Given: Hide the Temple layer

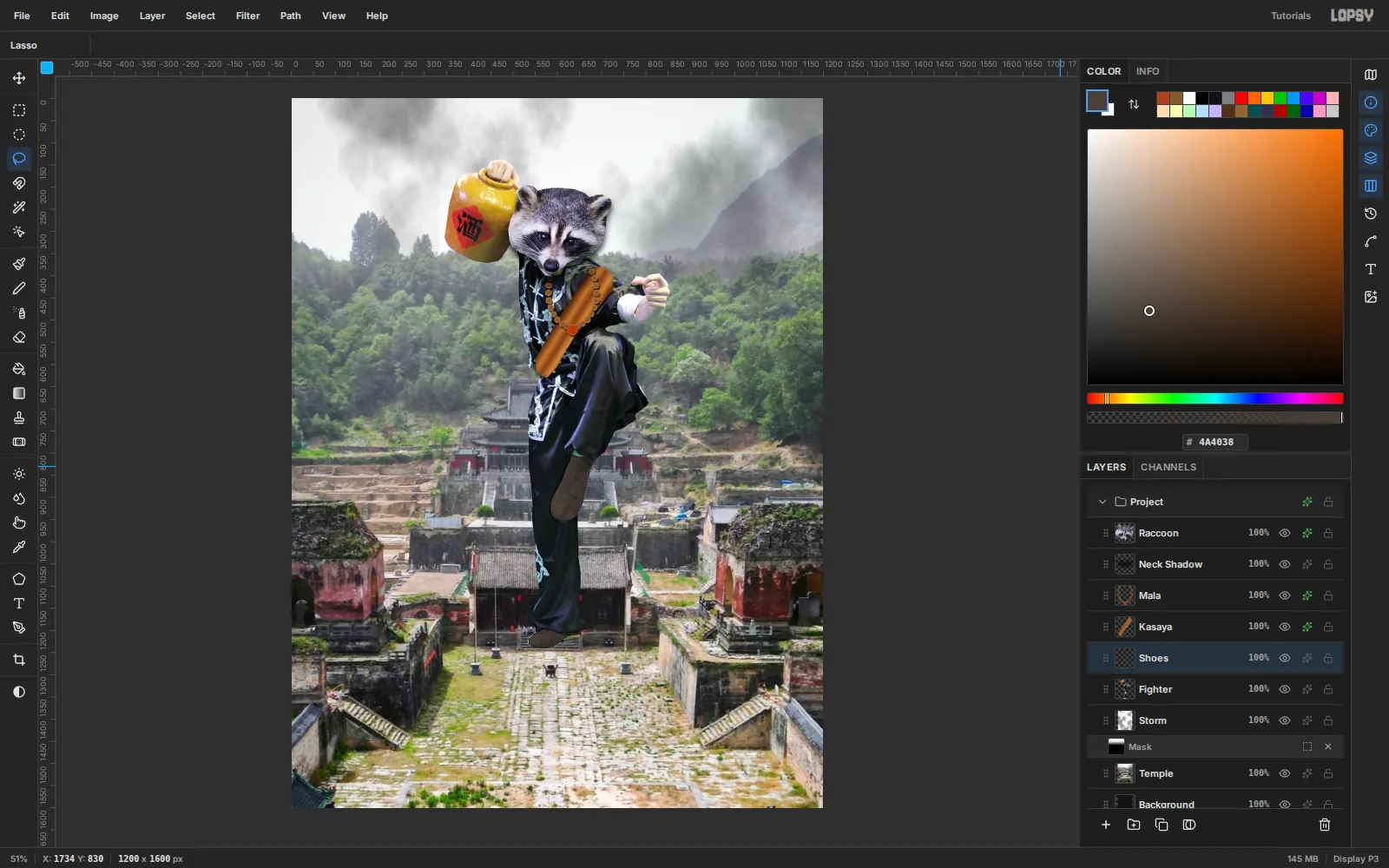Looking at the screenshot, I should [x=1285, y=773].
